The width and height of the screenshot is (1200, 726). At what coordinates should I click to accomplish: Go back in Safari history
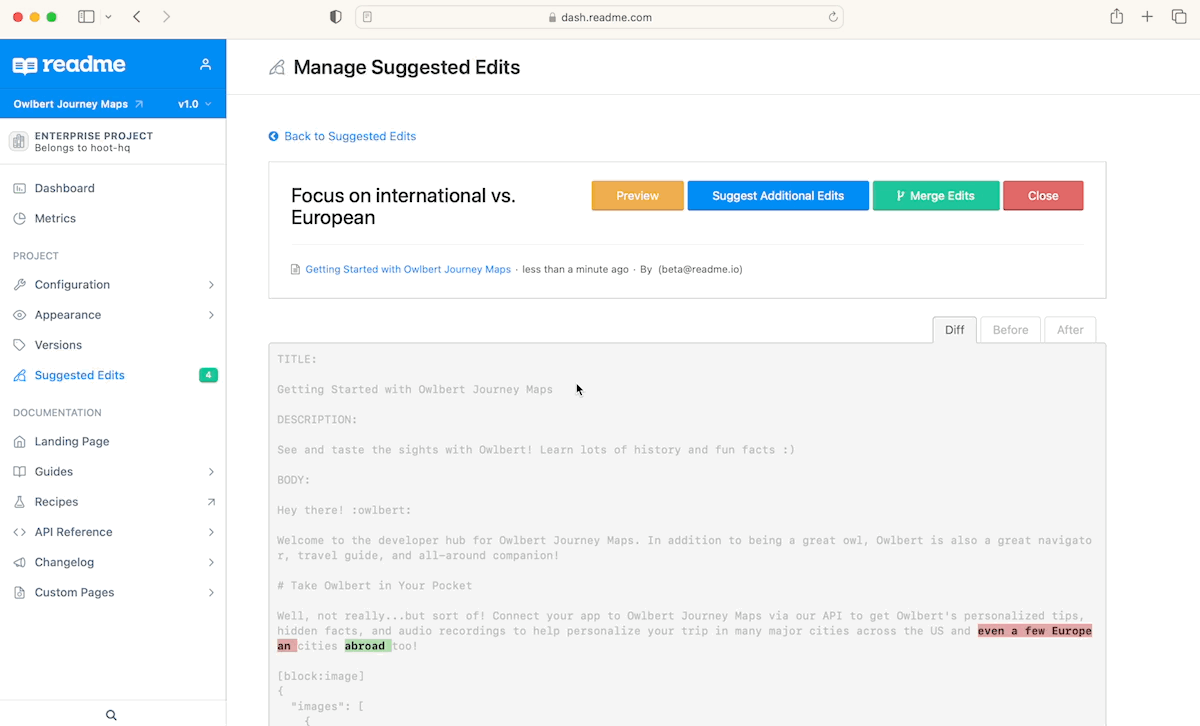pos(136,17)
